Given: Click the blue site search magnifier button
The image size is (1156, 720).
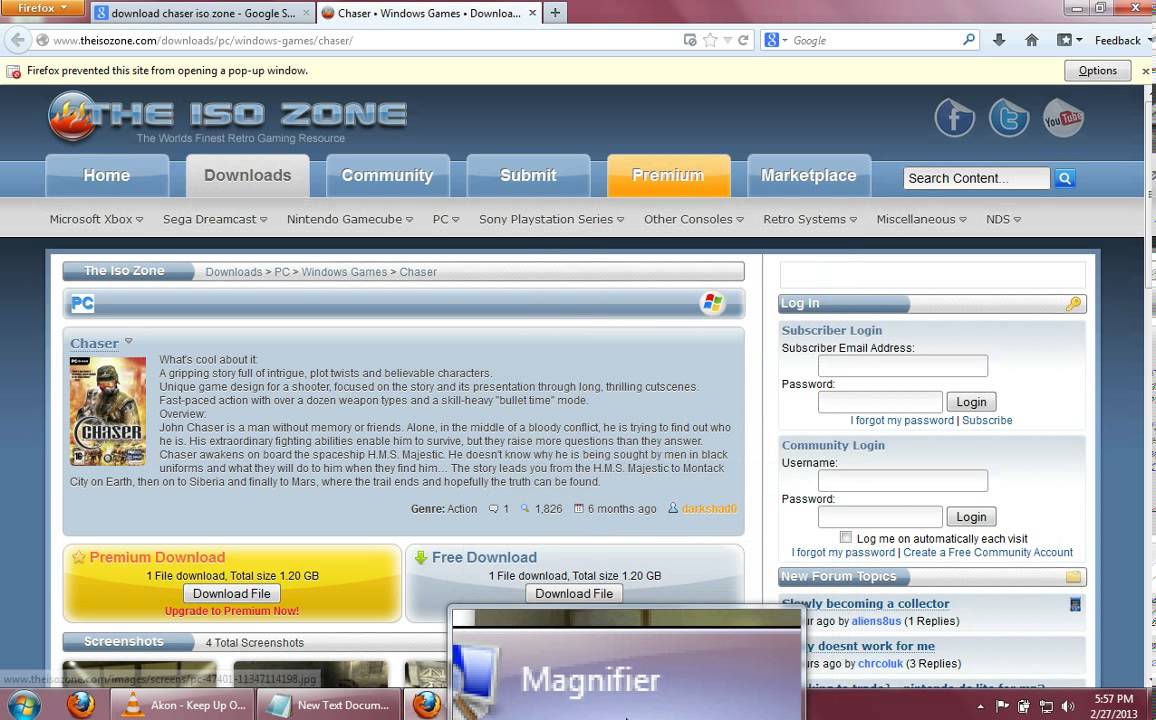Looking at the screenshot, I should coord(1065,178).
